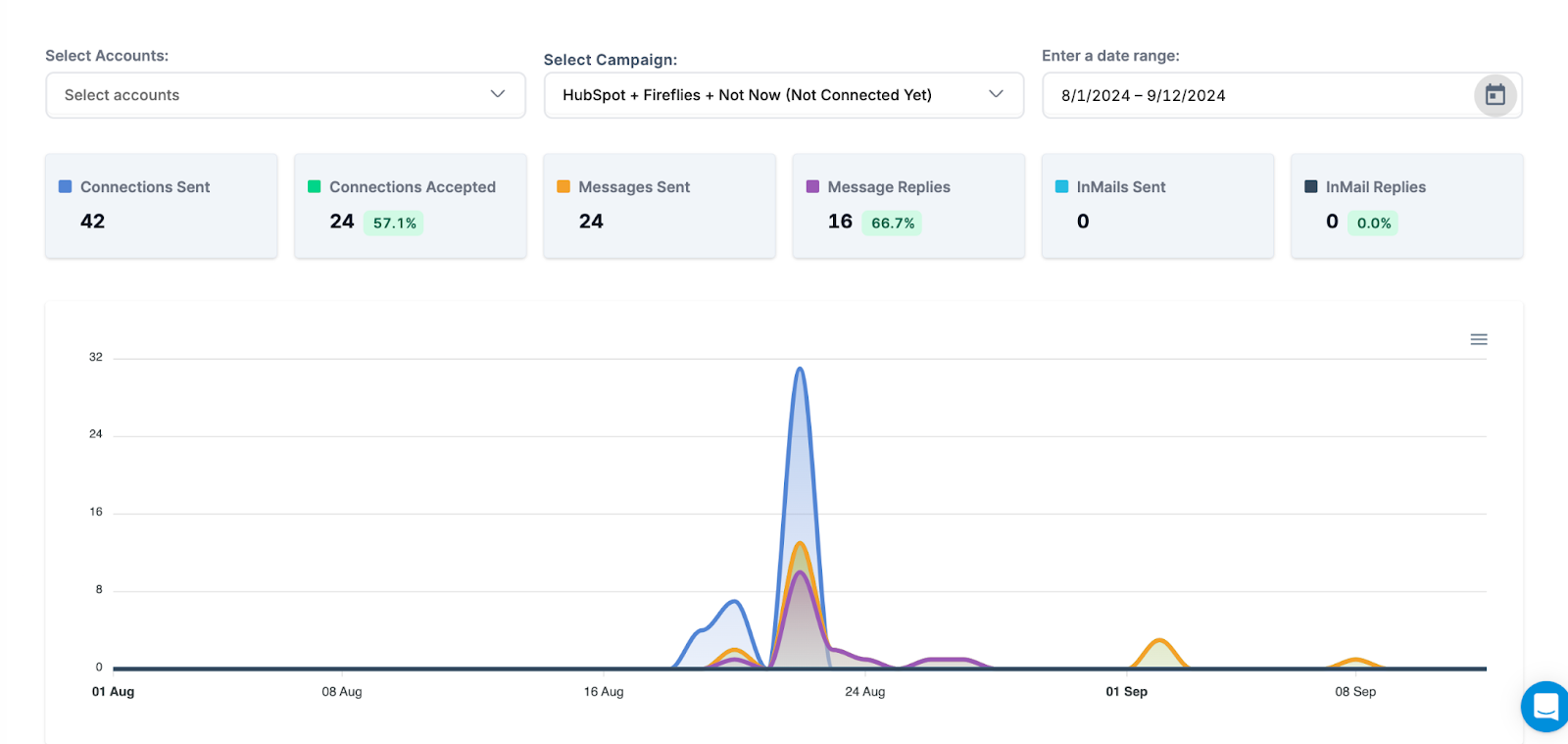
Task: Click the 01 Sep axis label
Action: (1127, 692)
